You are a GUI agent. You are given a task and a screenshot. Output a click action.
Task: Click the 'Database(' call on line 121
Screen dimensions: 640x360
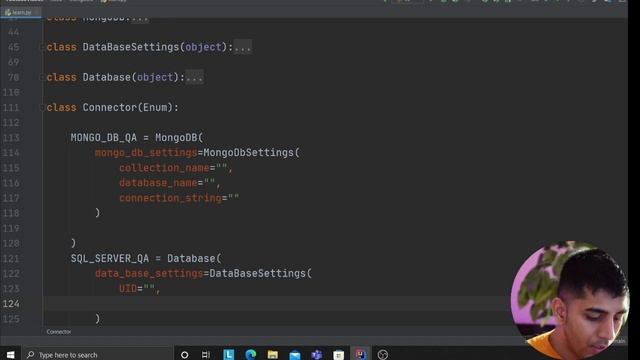tap(194, 258)
